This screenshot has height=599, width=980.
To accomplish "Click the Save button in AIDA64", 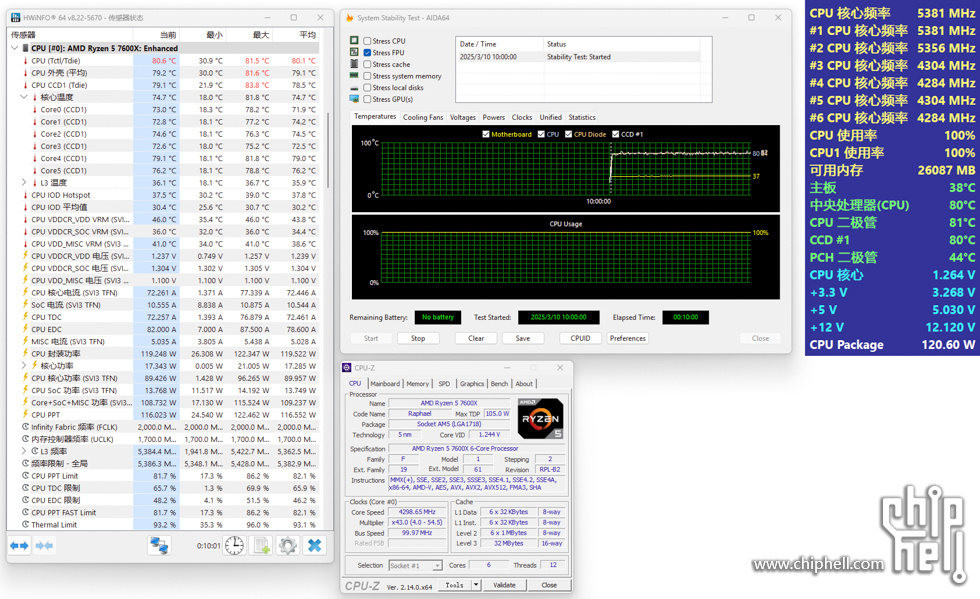I will click(523, 338).
